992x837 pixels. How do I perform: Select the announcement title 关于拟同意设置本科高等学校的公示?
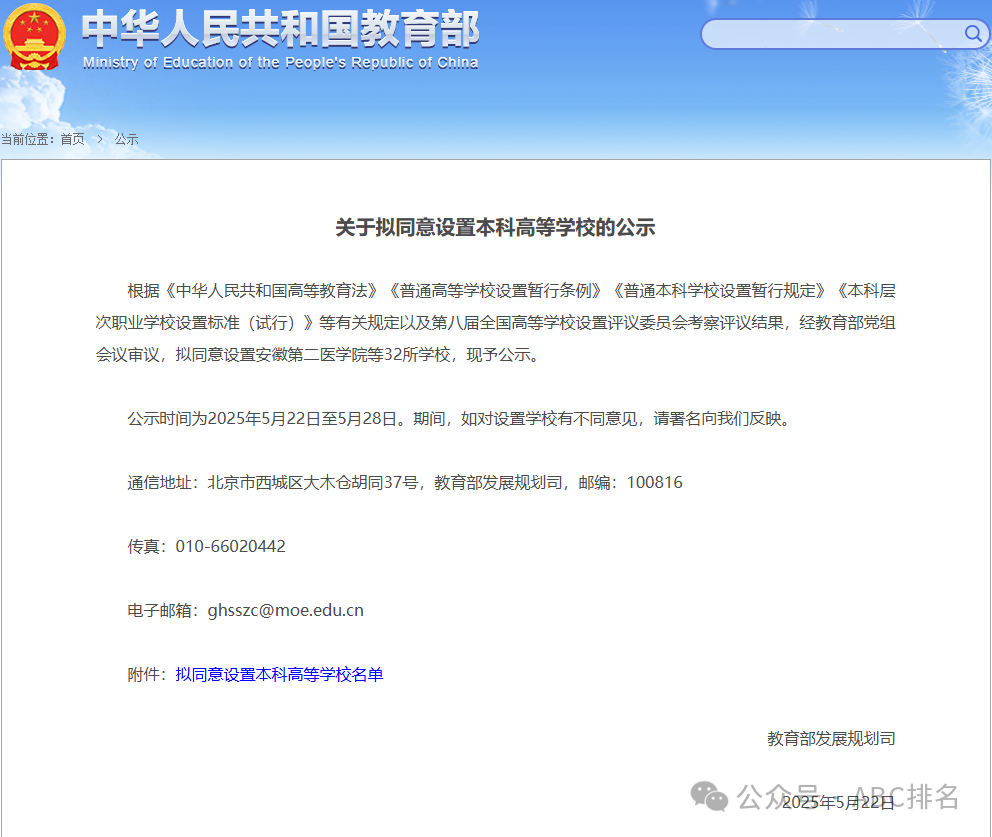click(495, 228)
